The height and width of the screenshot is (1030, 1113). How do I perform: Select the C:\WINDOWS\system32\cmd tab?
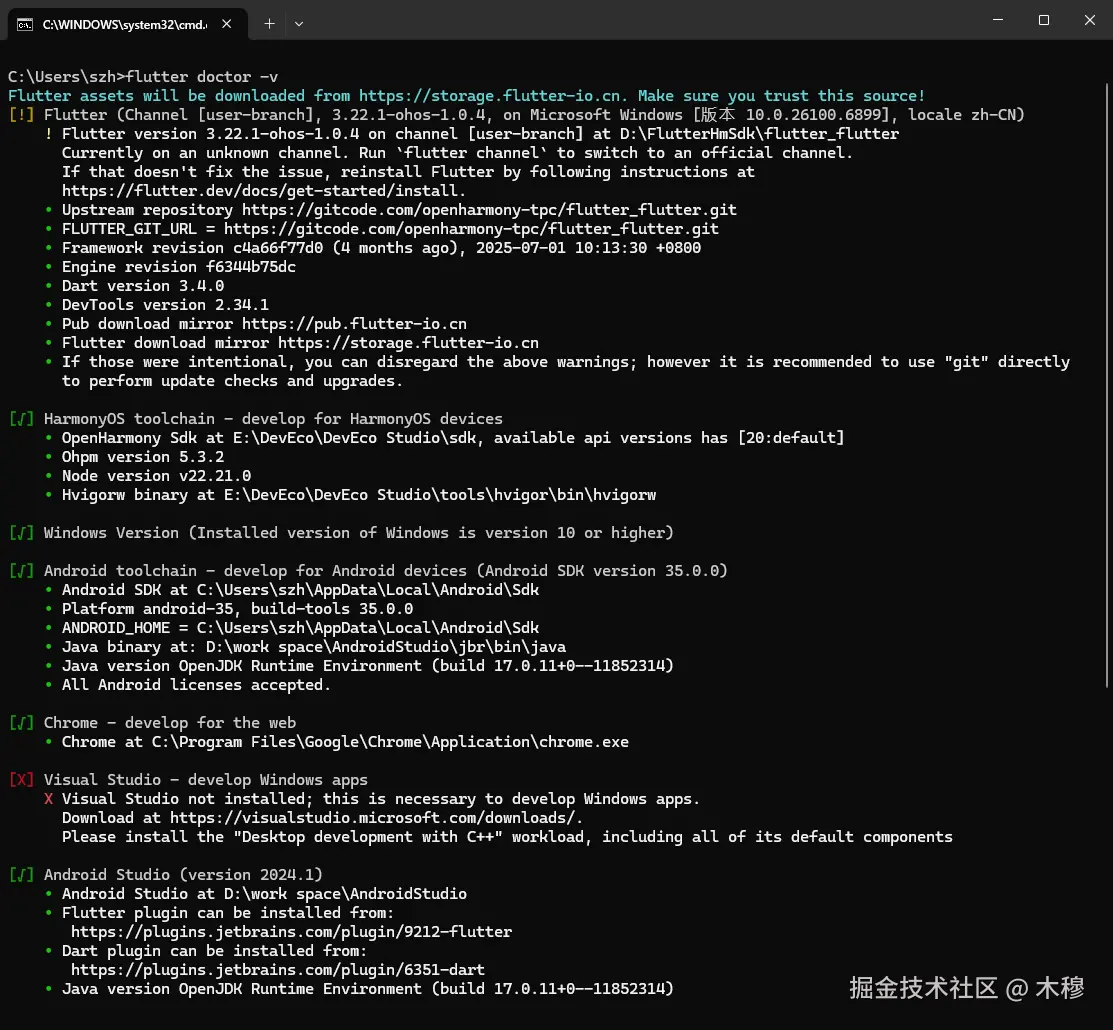pyautogui.click(x=128, y=24)
